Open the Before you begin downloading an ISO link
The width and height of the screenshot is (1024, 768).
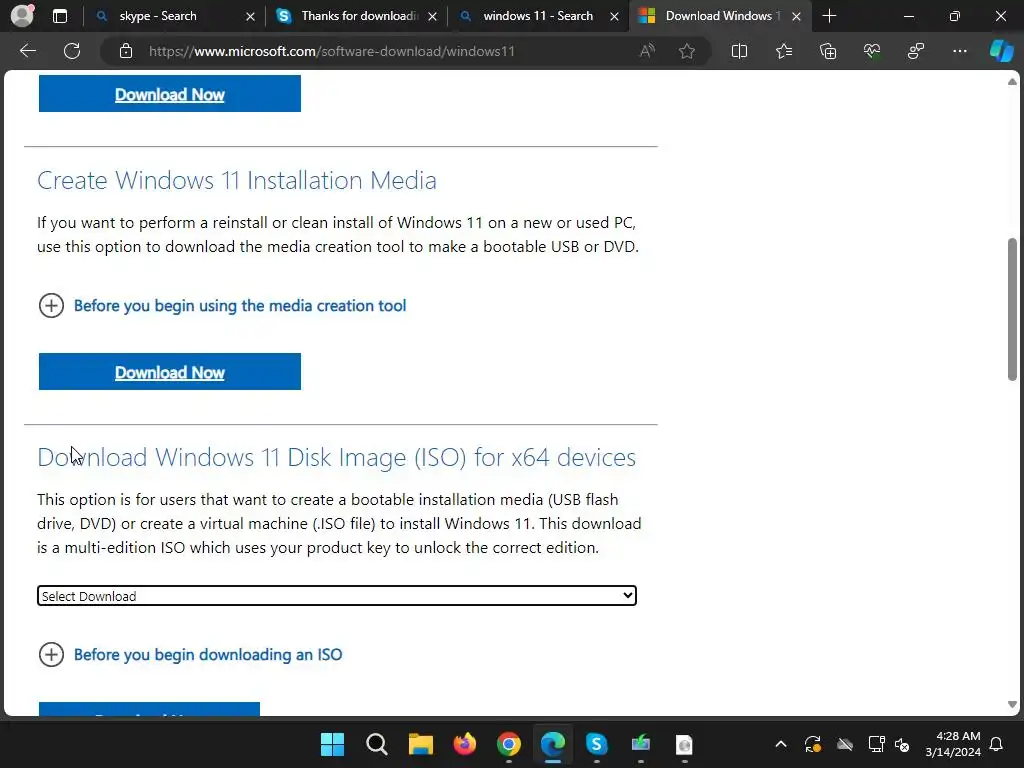208,654
